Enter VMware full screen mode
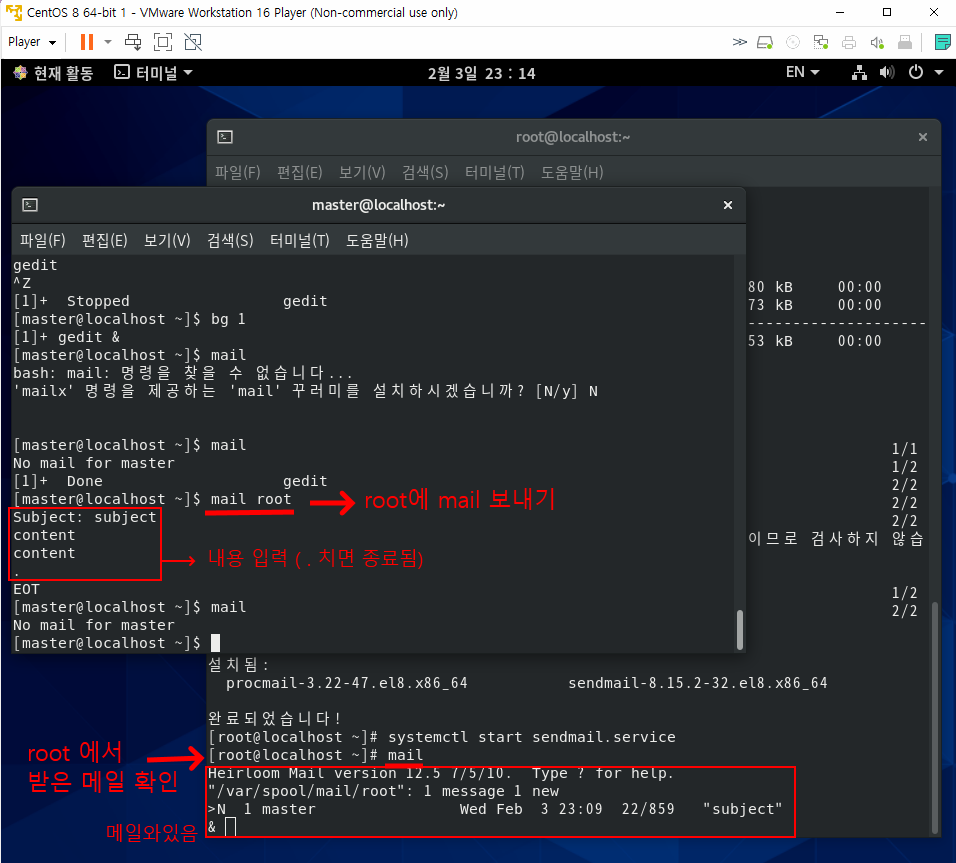 (x=163, y=42)
